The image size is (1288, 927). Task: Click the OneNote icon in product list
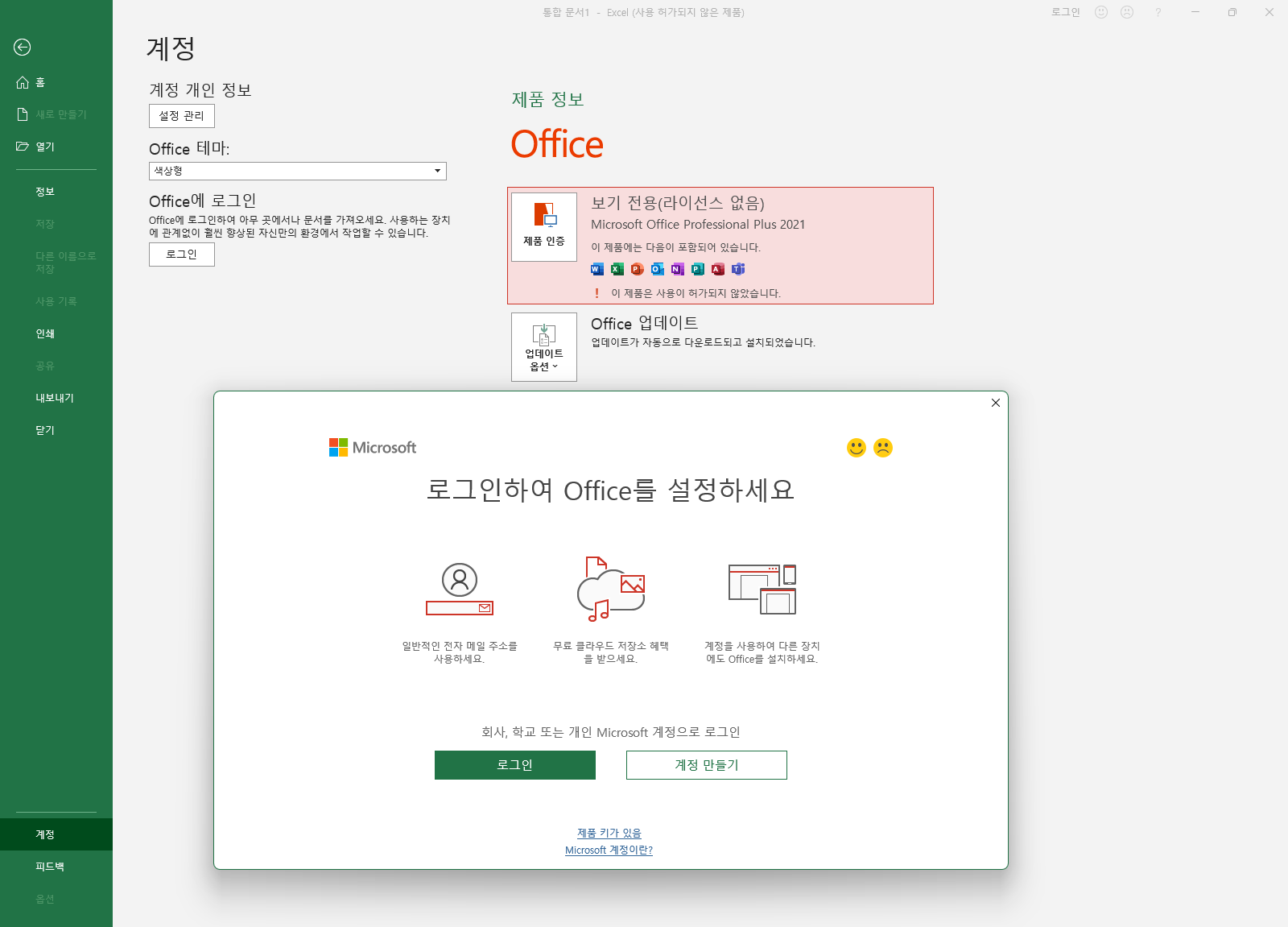pyautogui.click(x=678, y=269)
